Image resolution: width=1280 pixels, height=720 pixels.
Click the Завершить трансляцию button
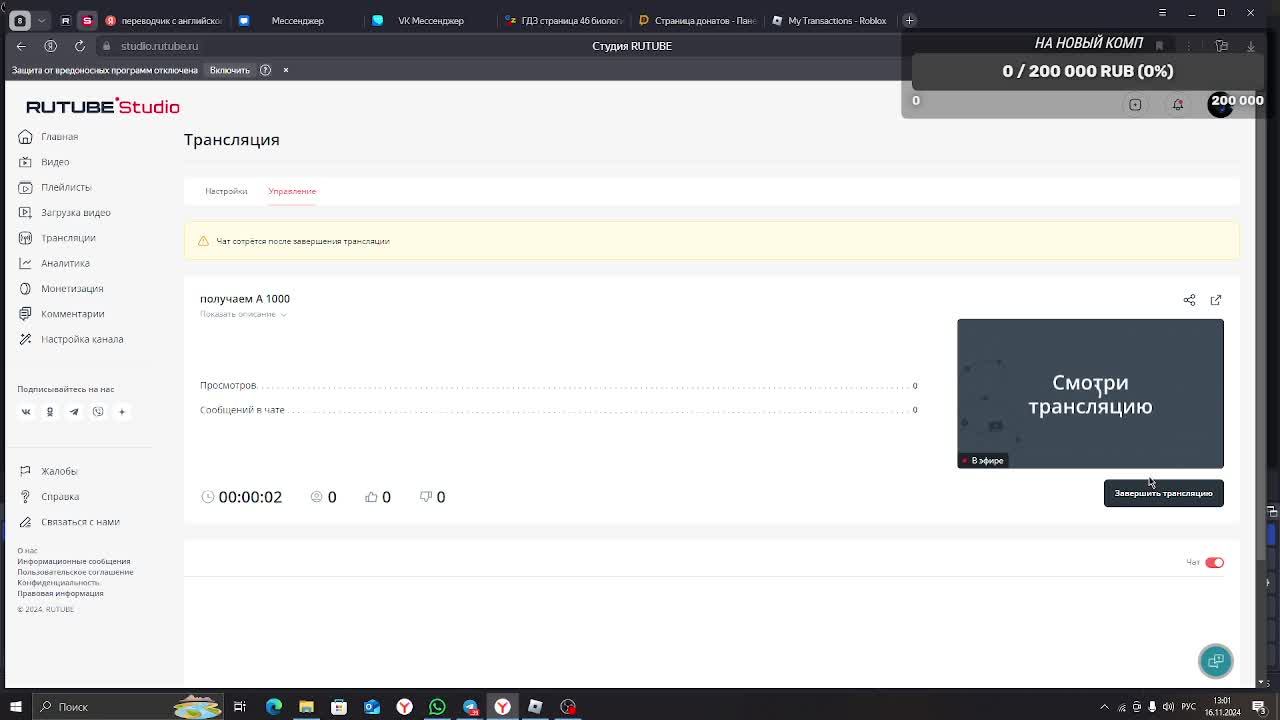pos(1163,493)
